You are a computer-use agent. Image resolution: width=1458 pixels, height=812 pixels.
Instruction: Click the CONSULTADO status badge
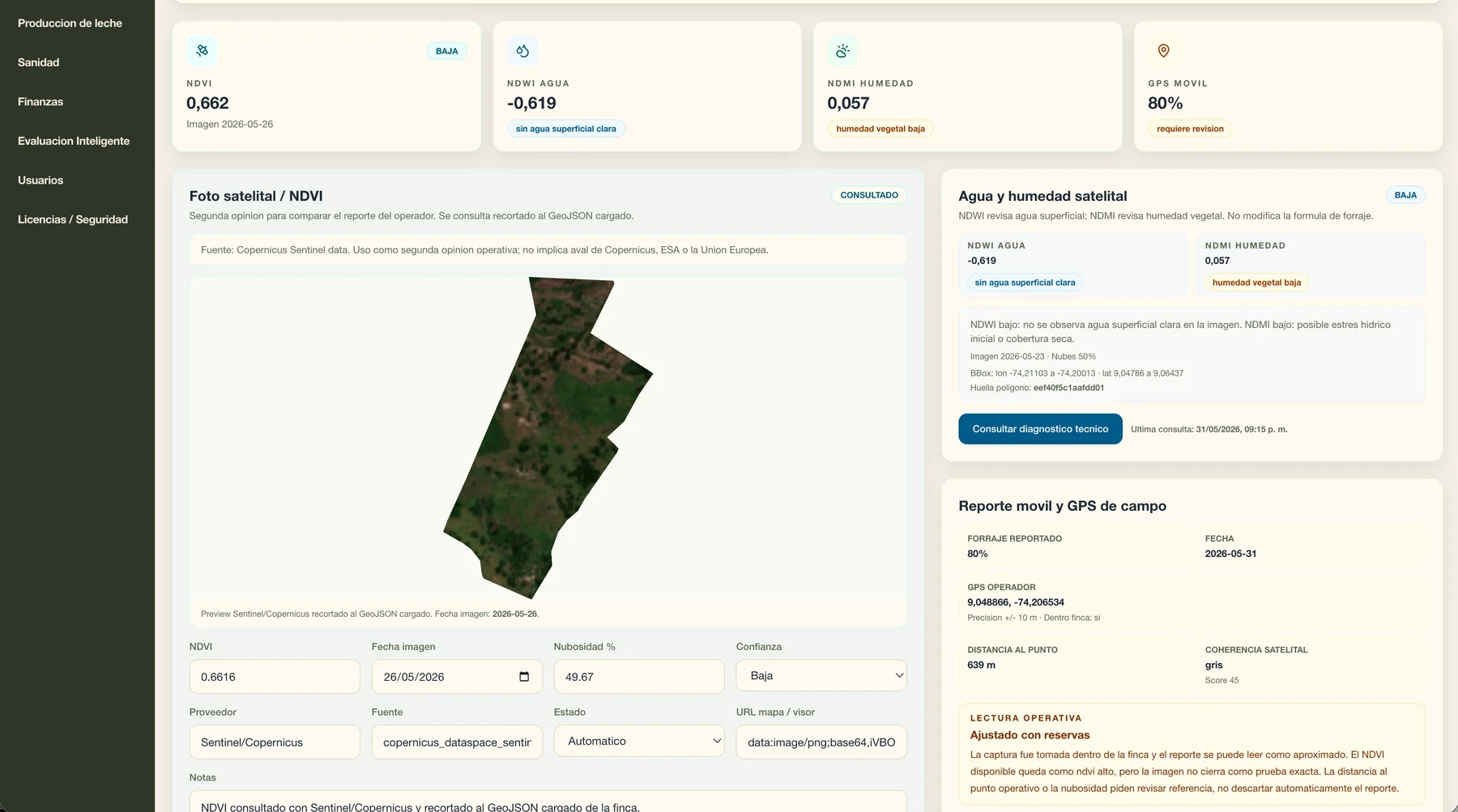click(x=869, y=195)
